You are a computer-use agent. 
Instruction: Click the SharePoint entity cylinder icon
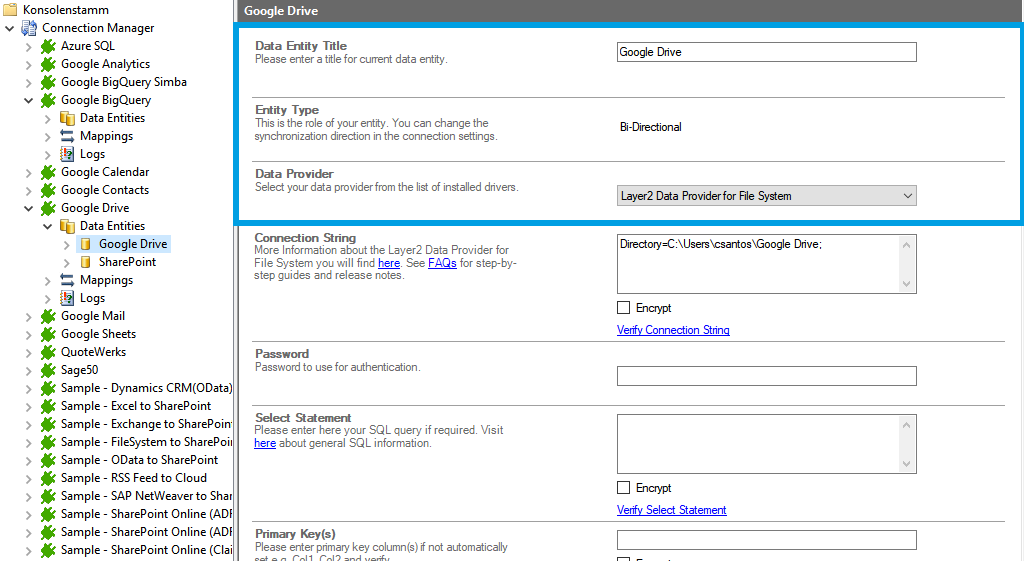click(x=86, y=262)
